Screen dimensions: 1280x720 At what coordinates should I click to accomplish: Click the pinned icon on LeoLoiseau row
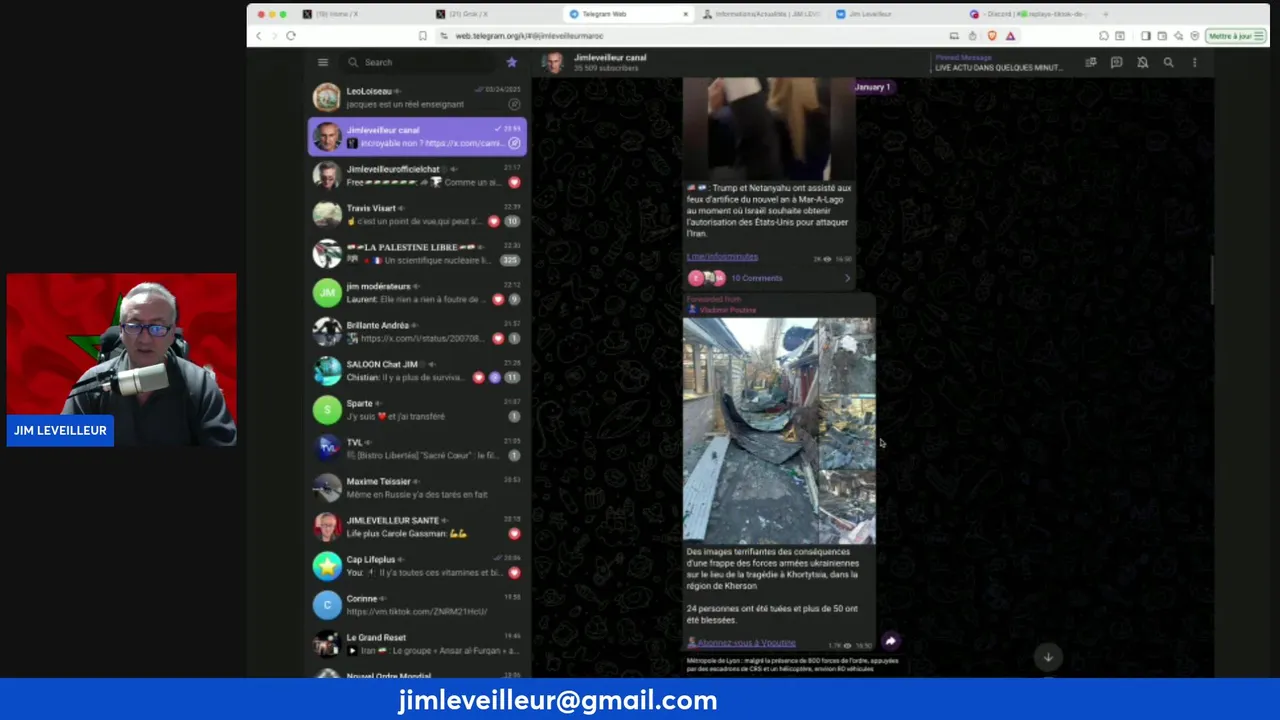(514, 104)
